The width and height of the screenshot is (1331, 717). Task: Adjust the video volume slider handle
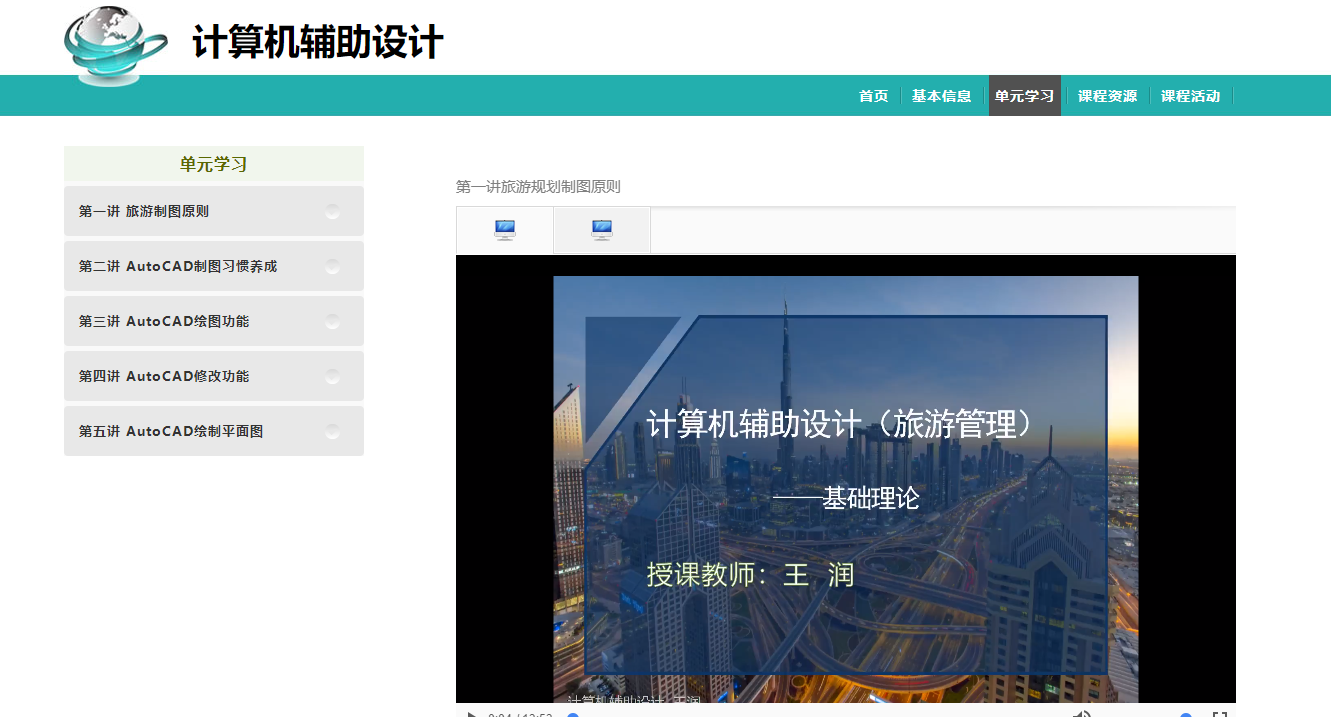(x=1186, y=714)
